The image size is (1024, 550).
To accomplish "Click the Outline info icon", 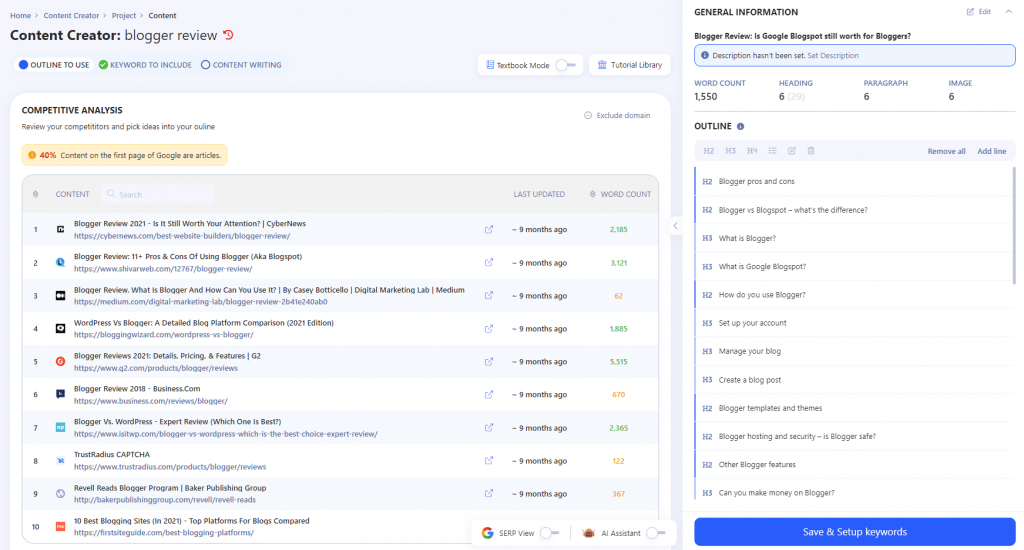I will pos(741,126).
